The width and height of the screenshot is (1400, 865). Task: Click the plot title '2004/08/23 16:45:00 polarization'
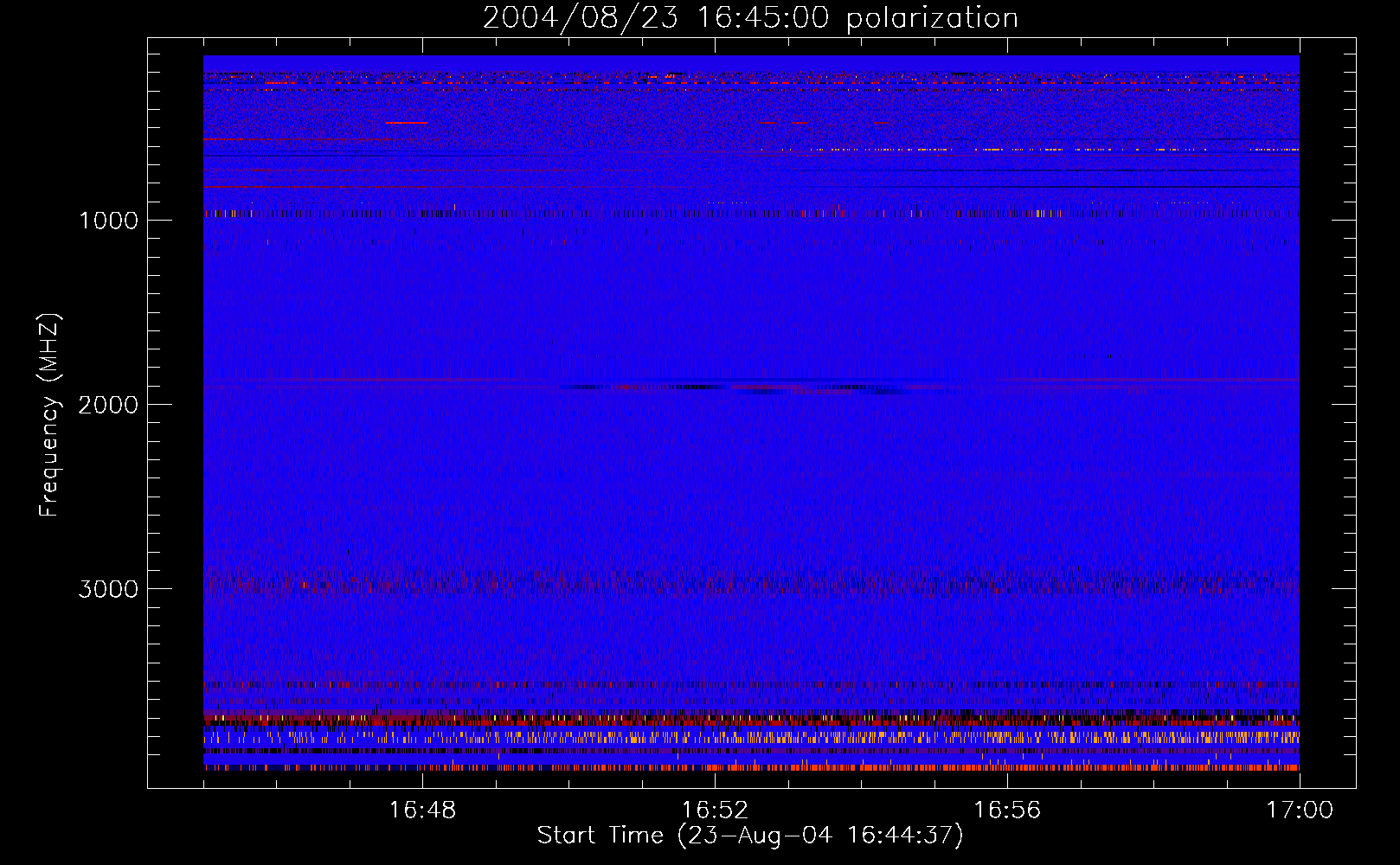click(x=750, y=18)
